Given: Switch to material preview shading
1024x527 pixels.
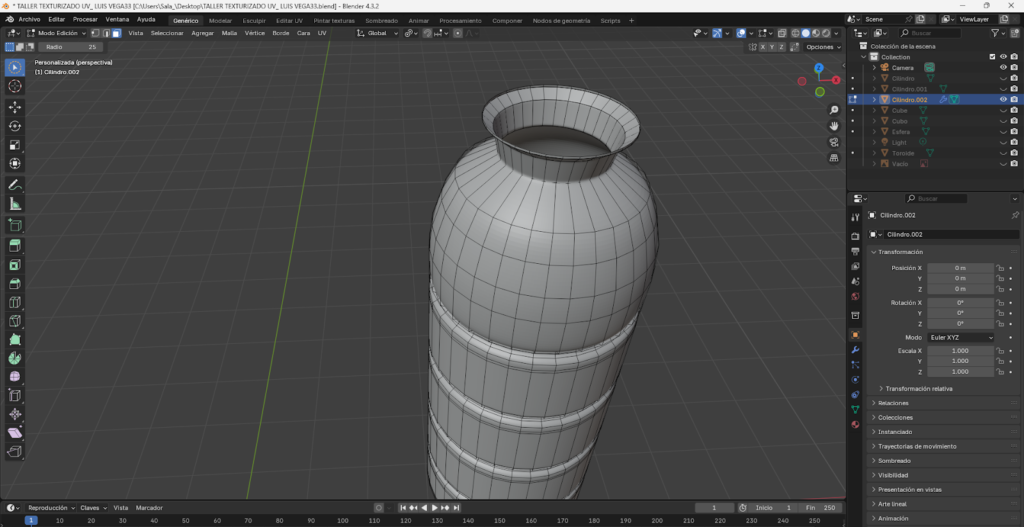Looking at the screenshot, I should click(x=816, y=33).
